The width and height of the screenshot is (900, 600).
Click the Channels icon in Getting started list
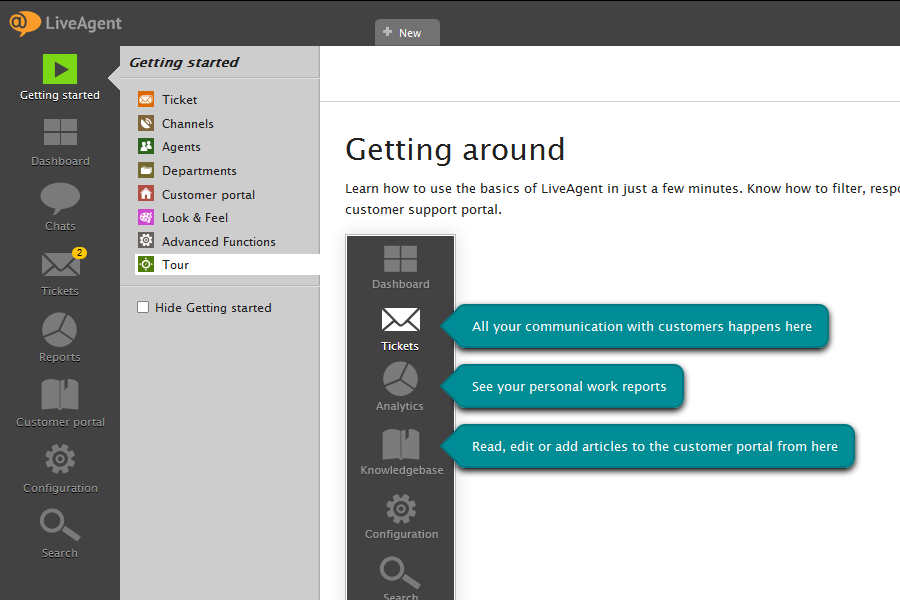point(146,123)
